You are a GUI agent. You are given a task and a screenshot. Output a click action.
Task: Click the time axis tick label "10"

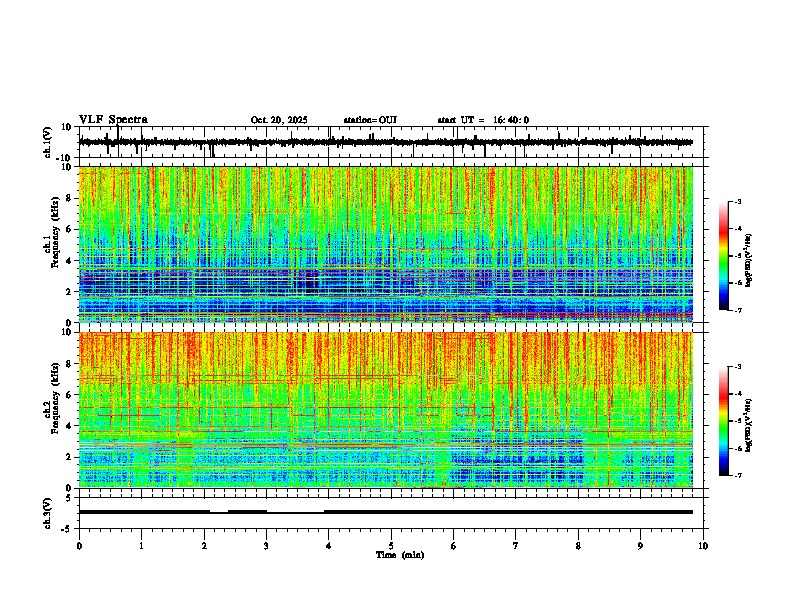tap(703, 546)
